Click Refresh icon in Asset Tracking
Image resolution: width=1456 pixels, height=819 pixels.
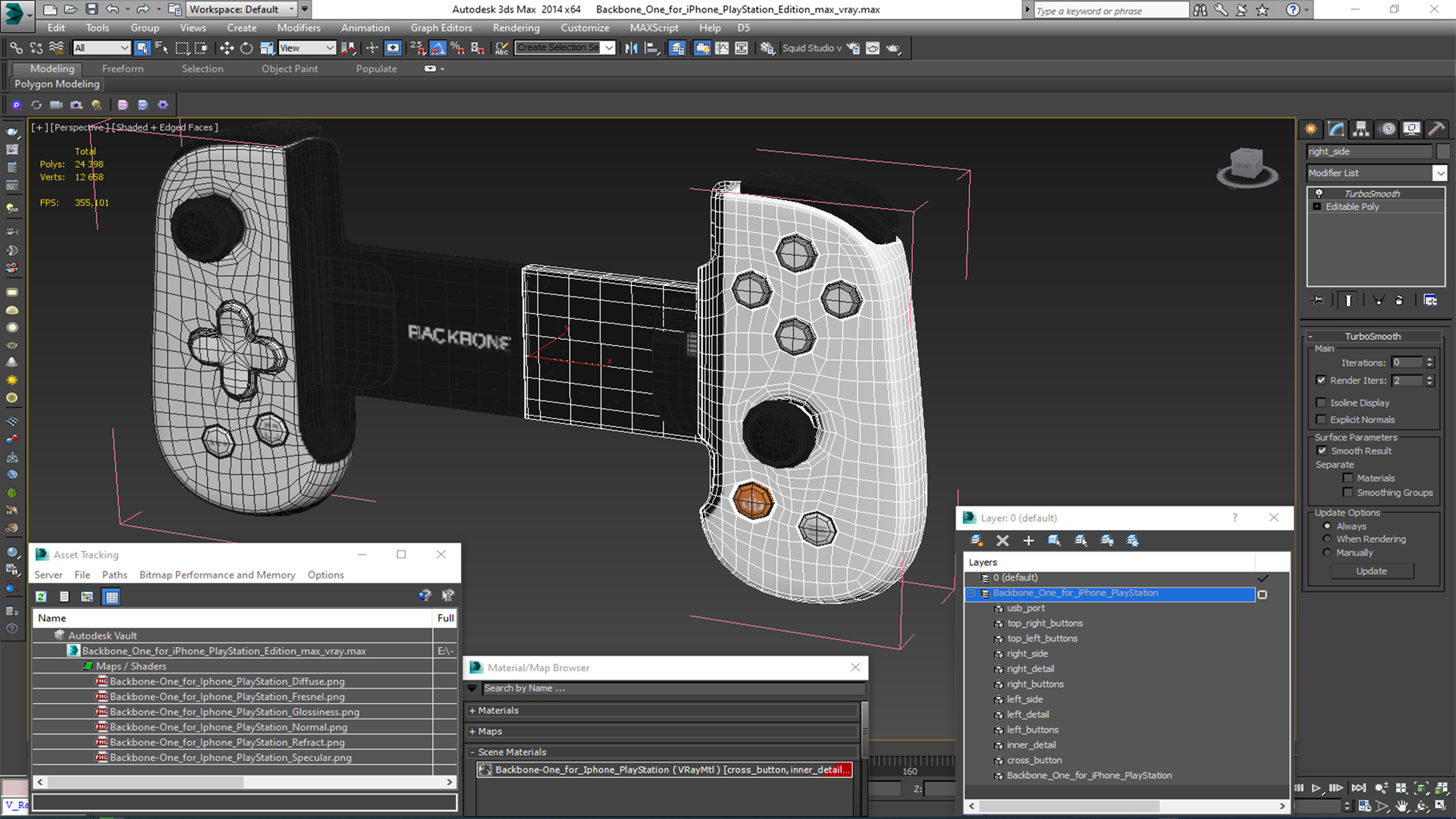click(x=41, y=597)
